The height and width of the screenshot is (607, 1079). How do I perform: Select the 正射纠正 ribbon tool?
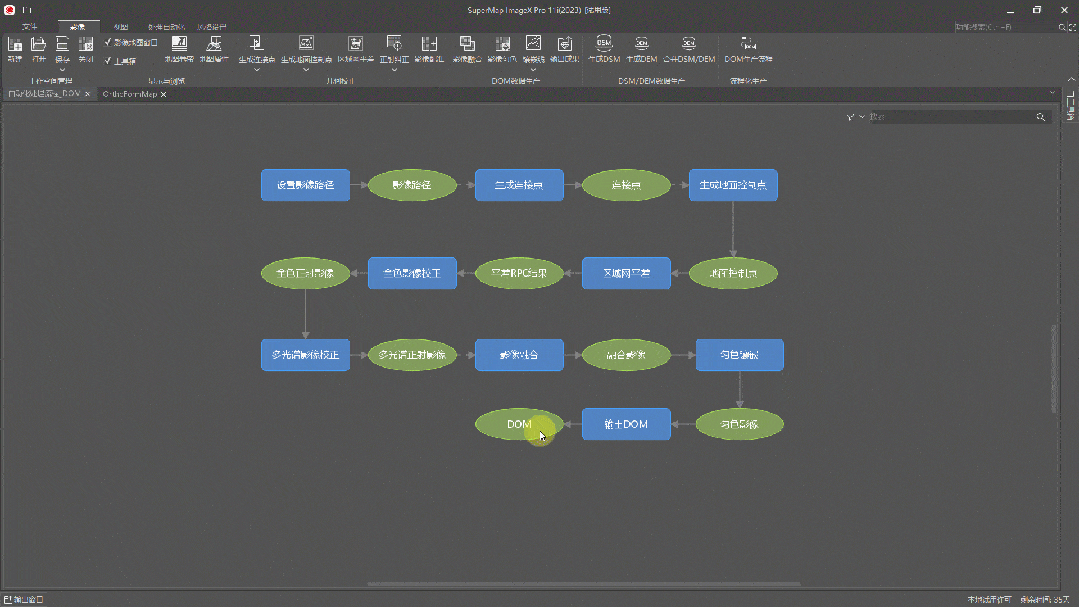[394, 49]
